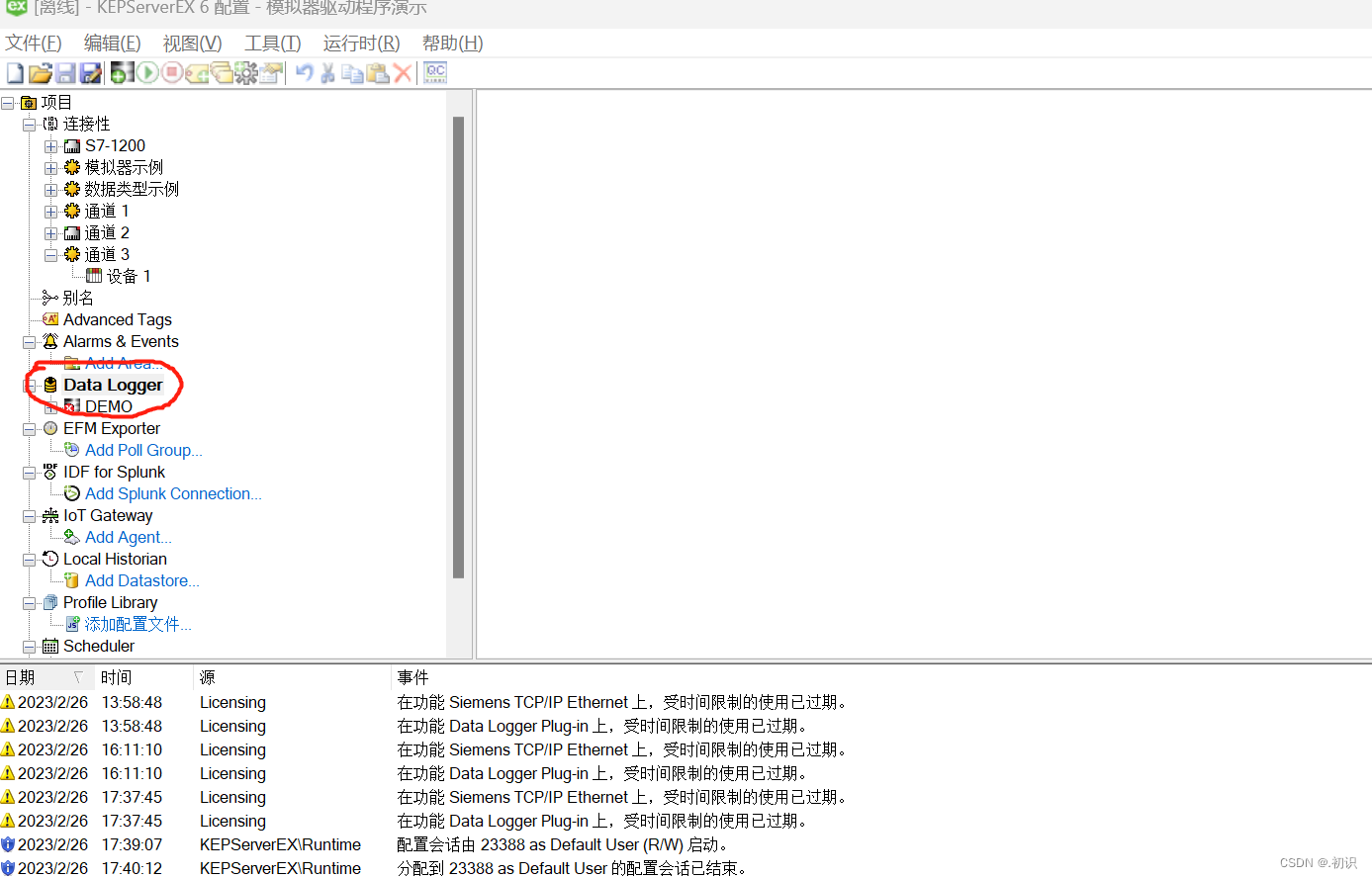Click the red X Delete icon
Image resolution: width=1372 pixels, height=878 pixels.
point(403,73)
